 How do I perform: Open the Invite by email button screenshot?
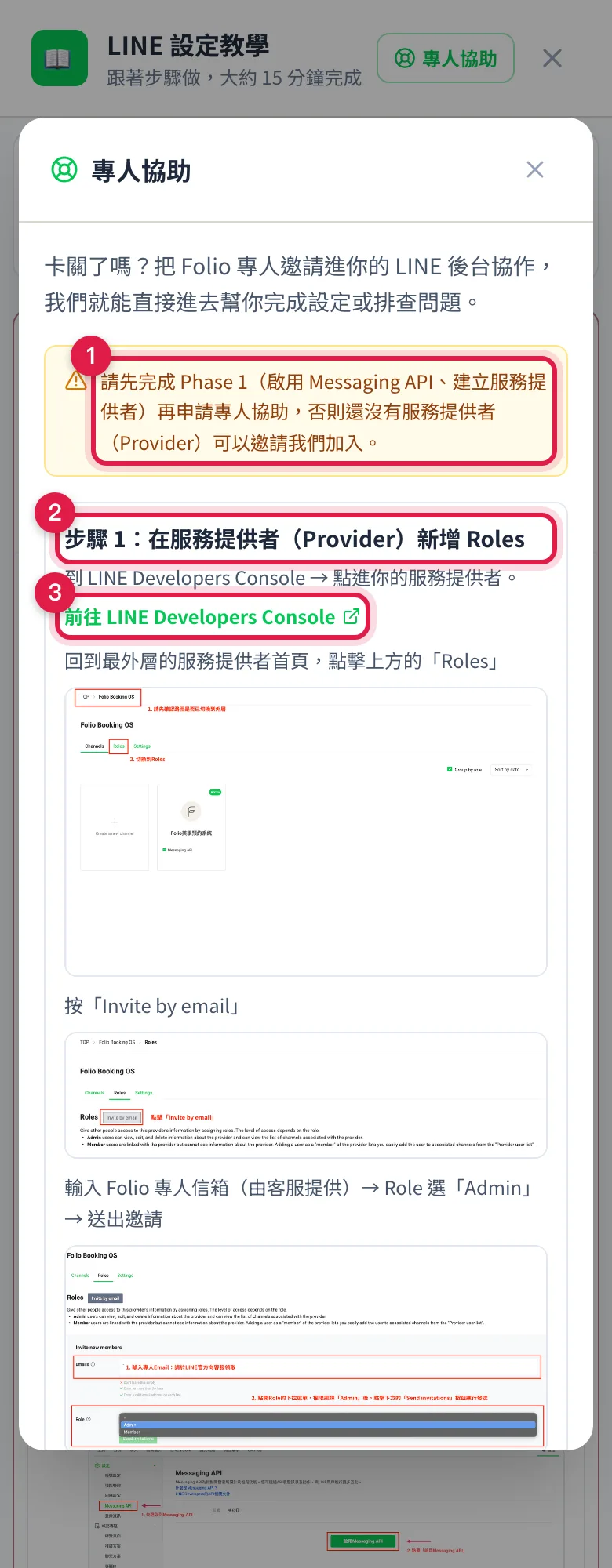306,1095
